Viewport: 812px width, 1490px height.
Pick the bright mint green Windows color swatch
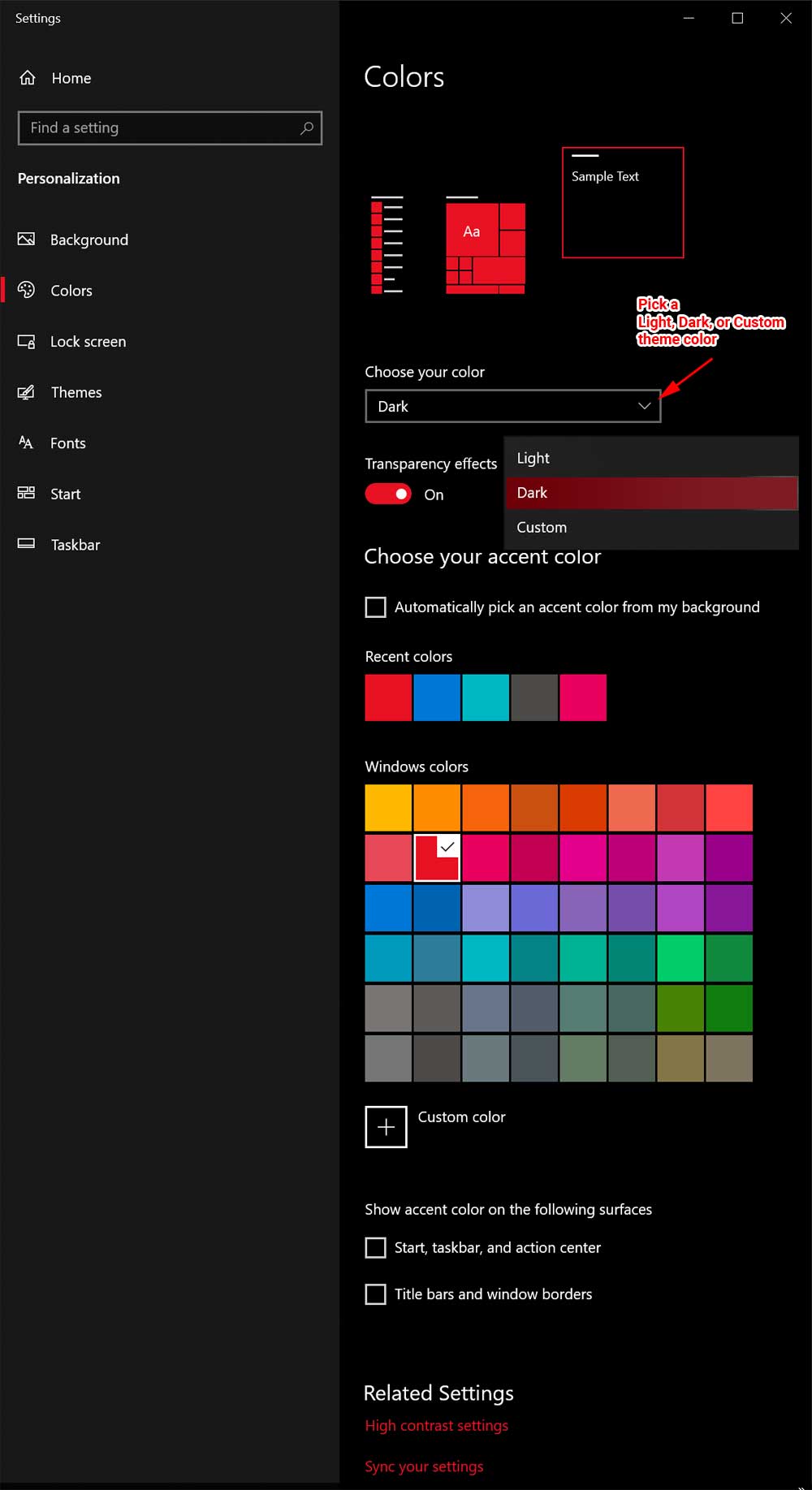click(680, 958)
